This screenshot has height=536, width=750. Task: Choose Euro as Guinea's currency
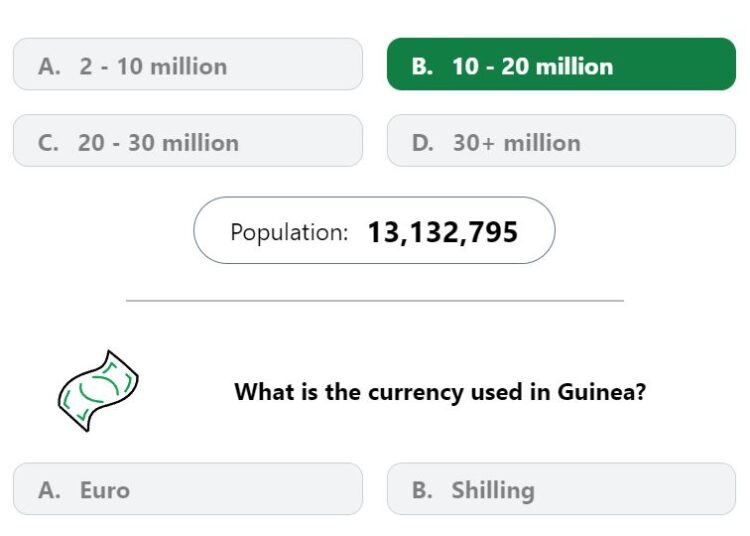click(x=188, y=489)
